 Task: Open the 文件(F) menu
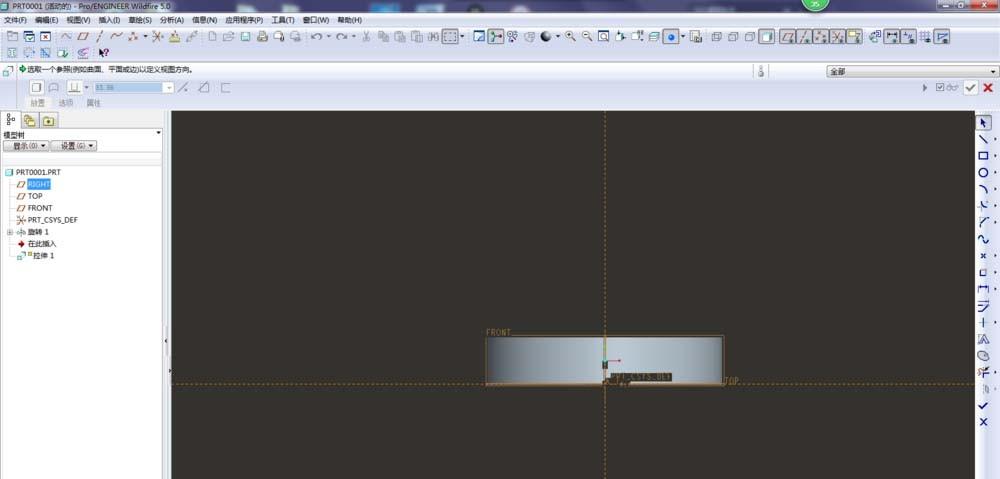click(16, 20)
